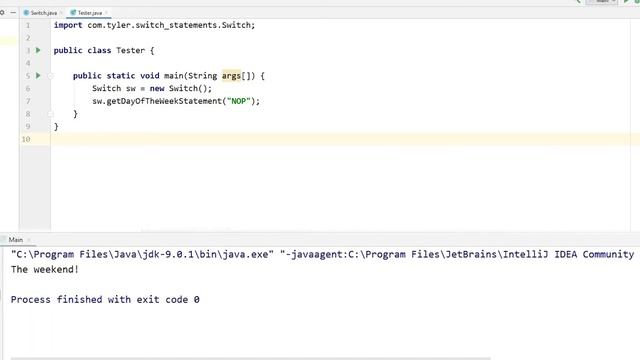Collapse code at the line 8 fold marker
The image size is (640, 360).
[x=51, y=114]
